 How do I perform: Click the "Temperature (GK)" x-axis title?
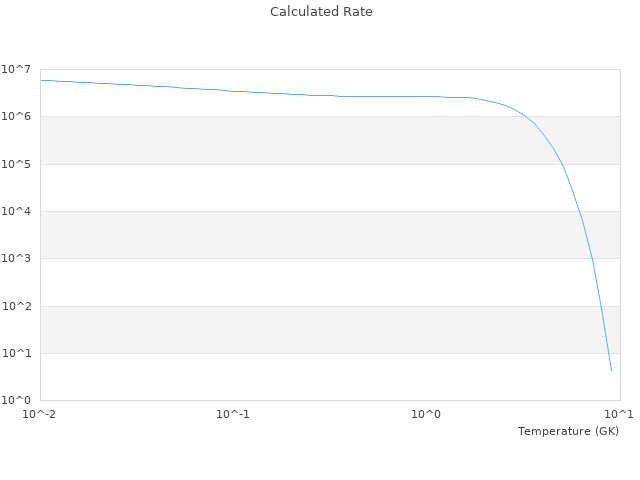568,431
